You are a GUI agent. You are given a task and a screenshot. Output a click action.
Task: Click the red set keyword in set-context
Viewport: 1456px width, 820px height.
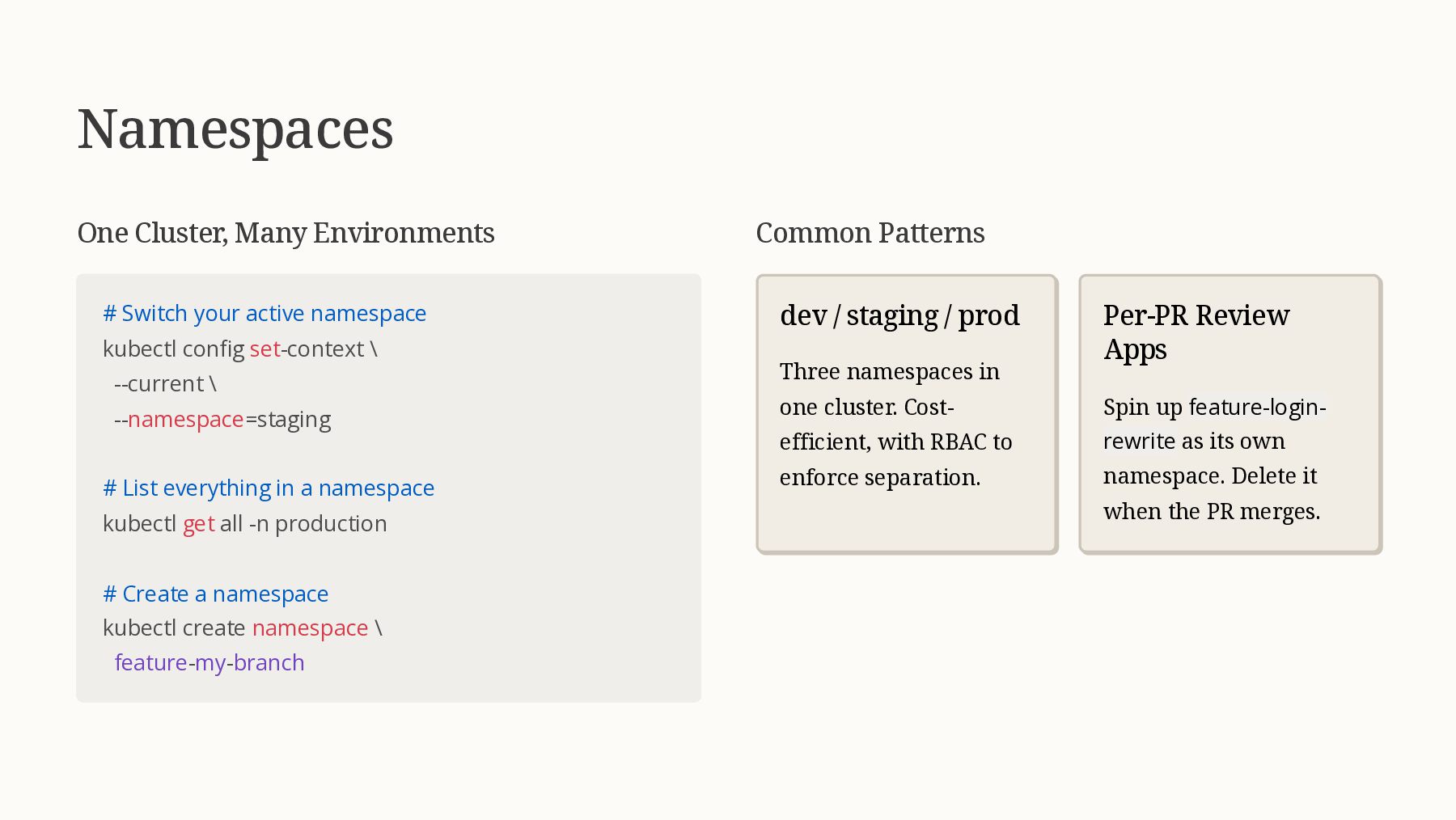265,349
